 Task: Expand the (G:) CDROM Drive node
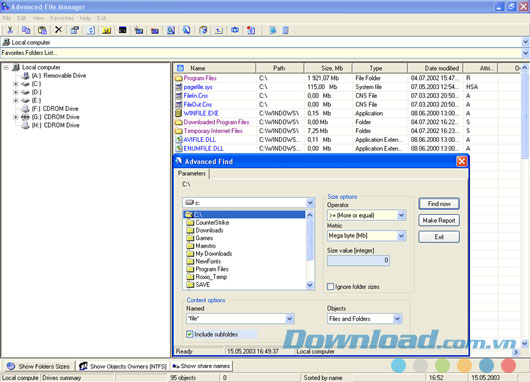click(x=16, y=117)
